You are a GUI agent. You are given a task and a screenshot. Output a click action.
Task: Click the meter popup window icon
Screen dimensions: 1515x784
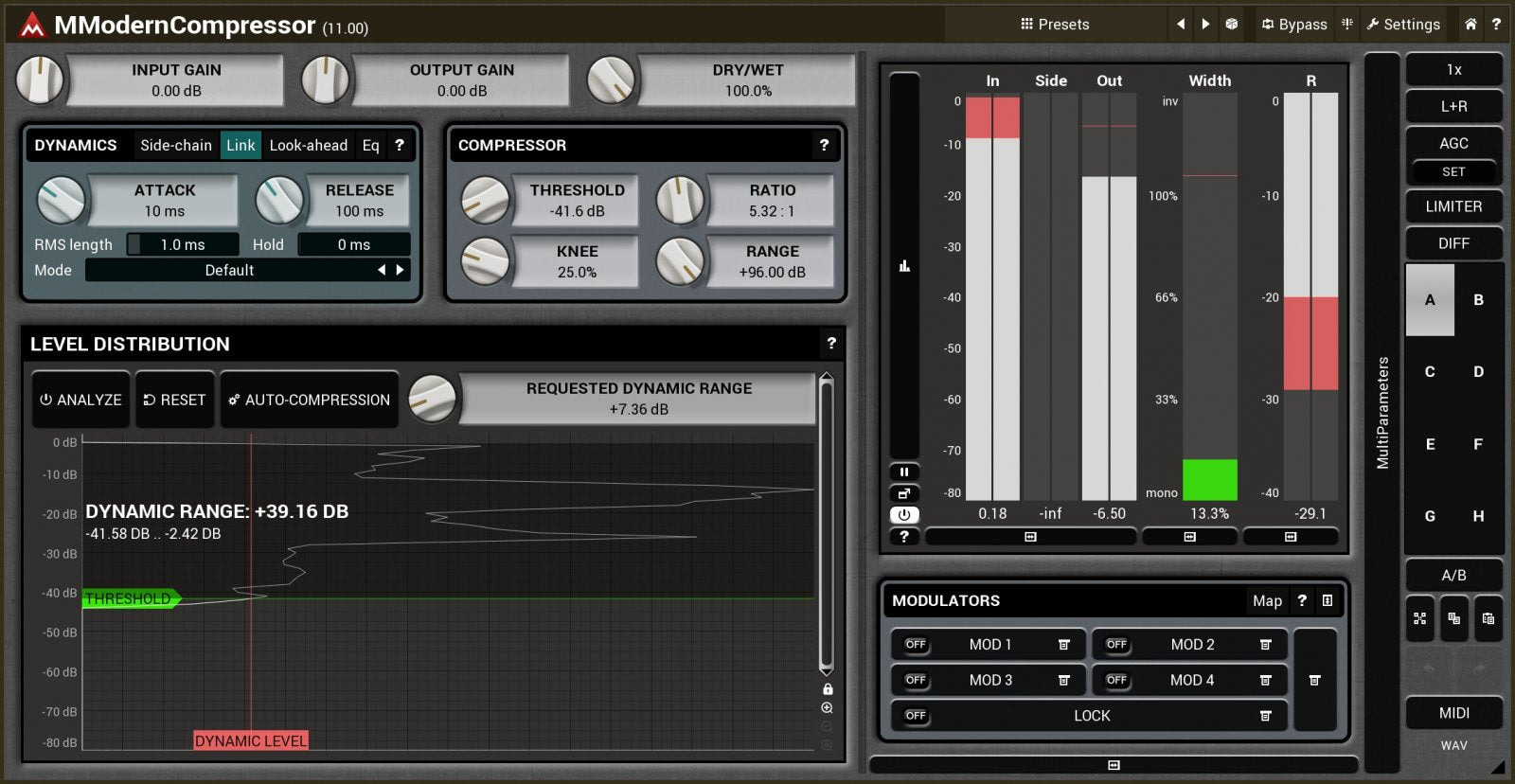(904, 493)
